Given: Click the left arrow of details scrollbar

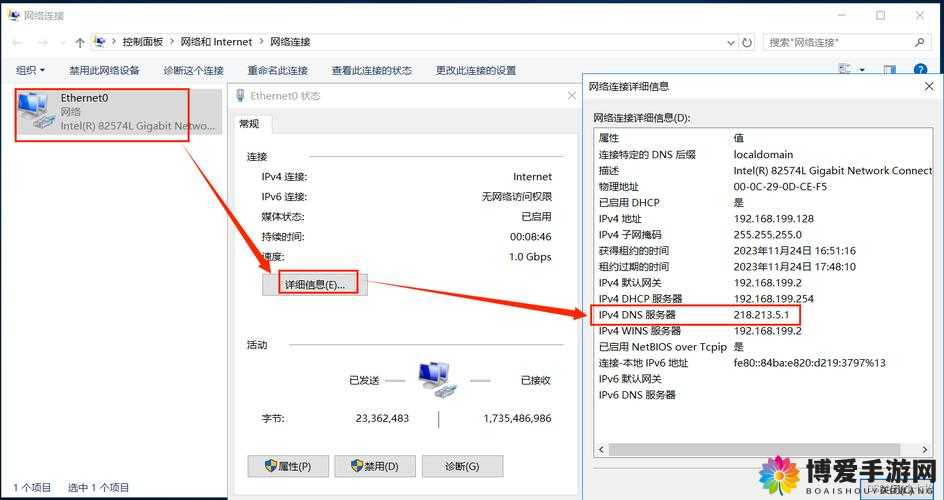Looking at the screenshot, I should point(601,449).
